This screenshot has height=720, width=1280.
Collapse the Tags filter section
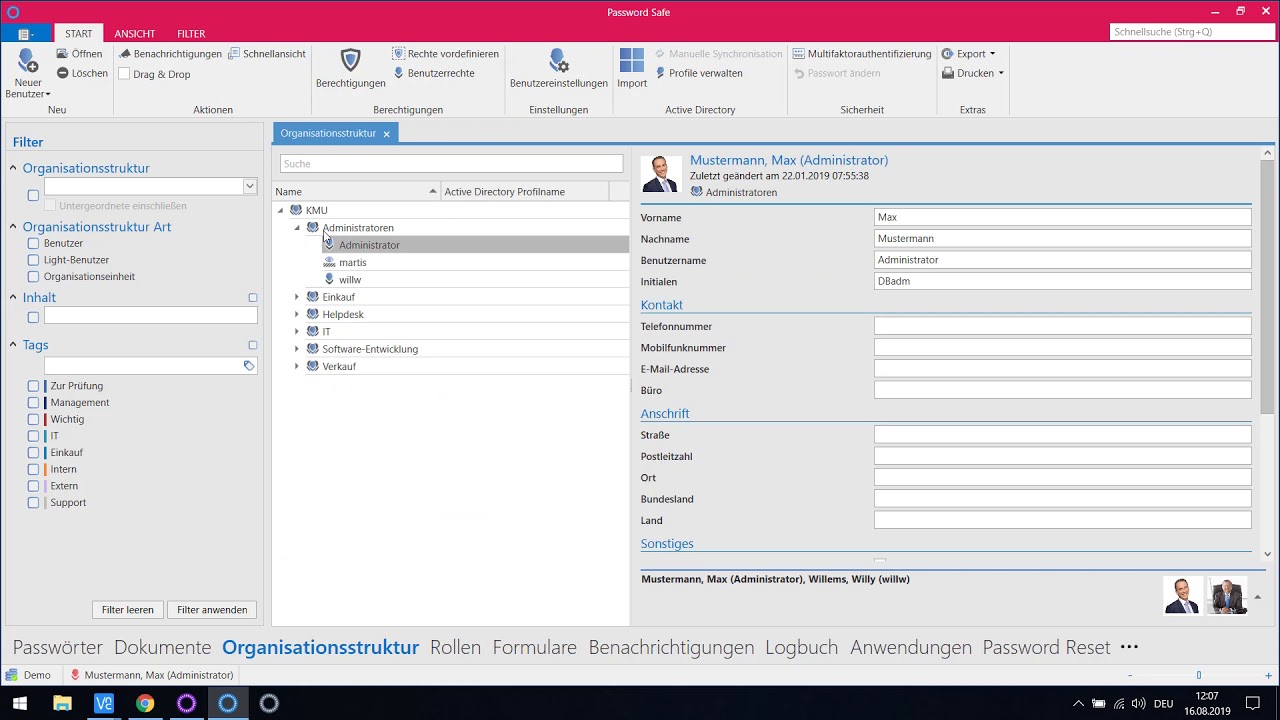pos(14,345)
